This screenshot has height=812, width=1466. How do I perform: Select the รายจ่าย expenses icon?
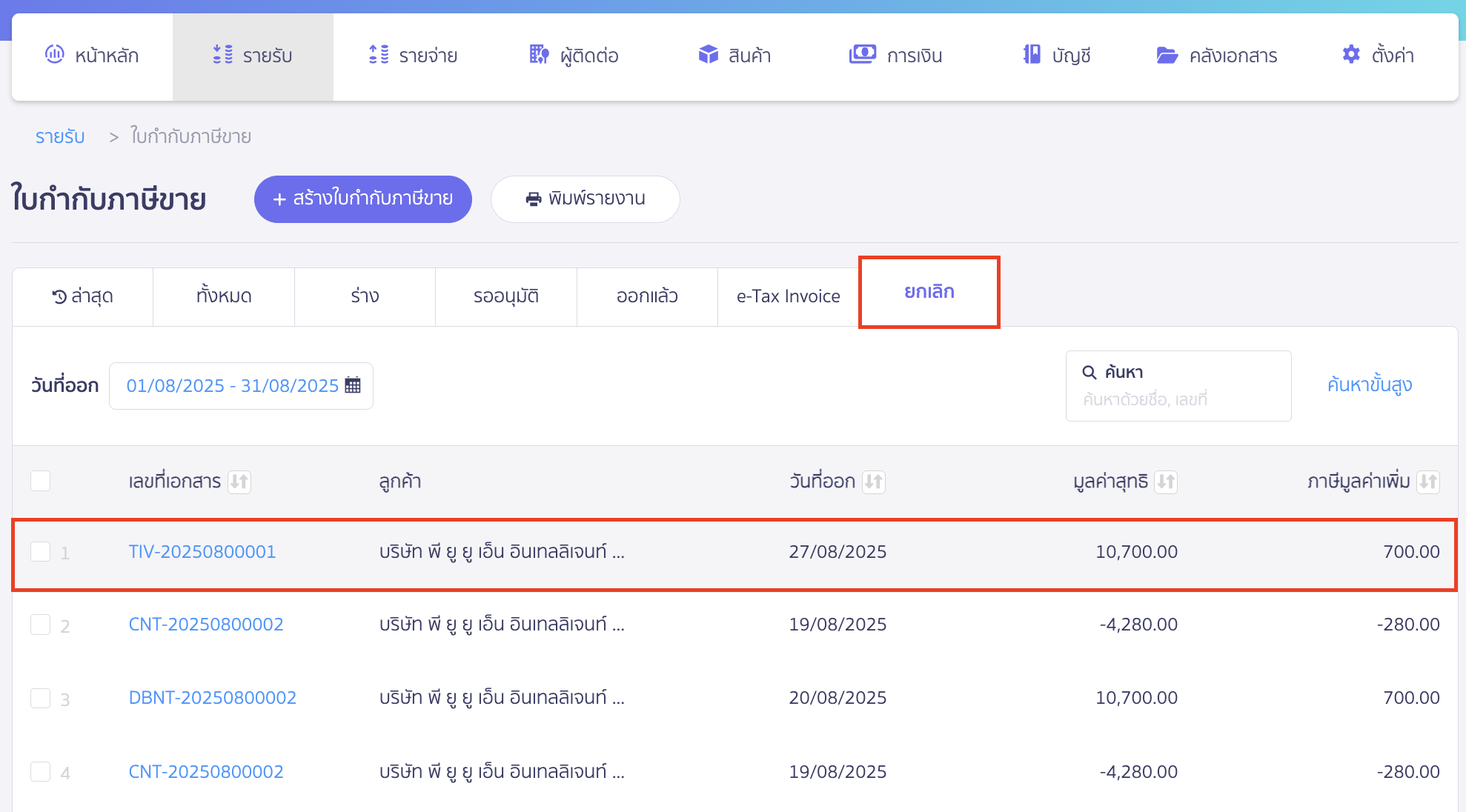[377, 55]
